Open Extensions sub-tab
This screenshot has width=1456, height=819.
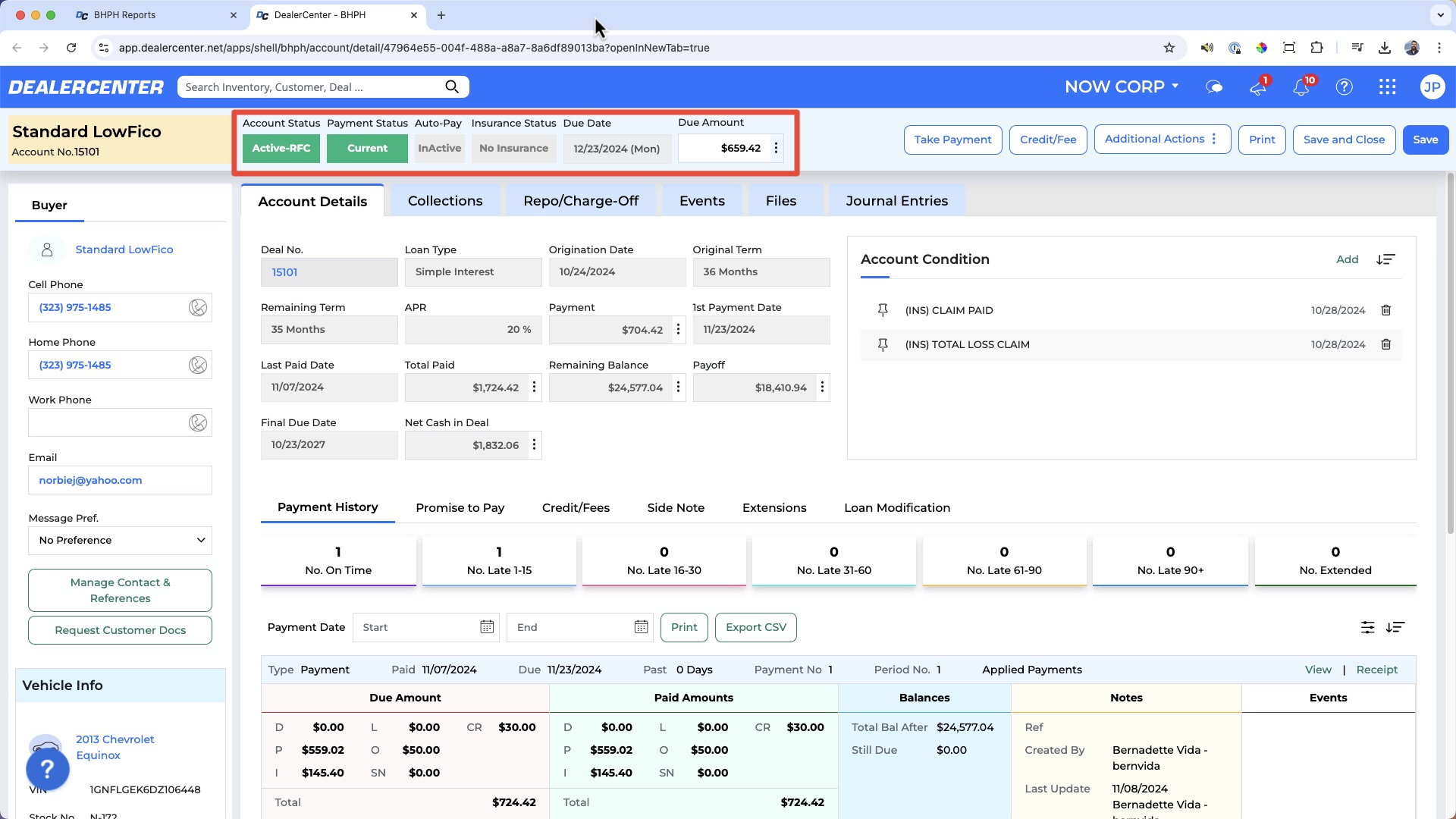pos(774,508)
